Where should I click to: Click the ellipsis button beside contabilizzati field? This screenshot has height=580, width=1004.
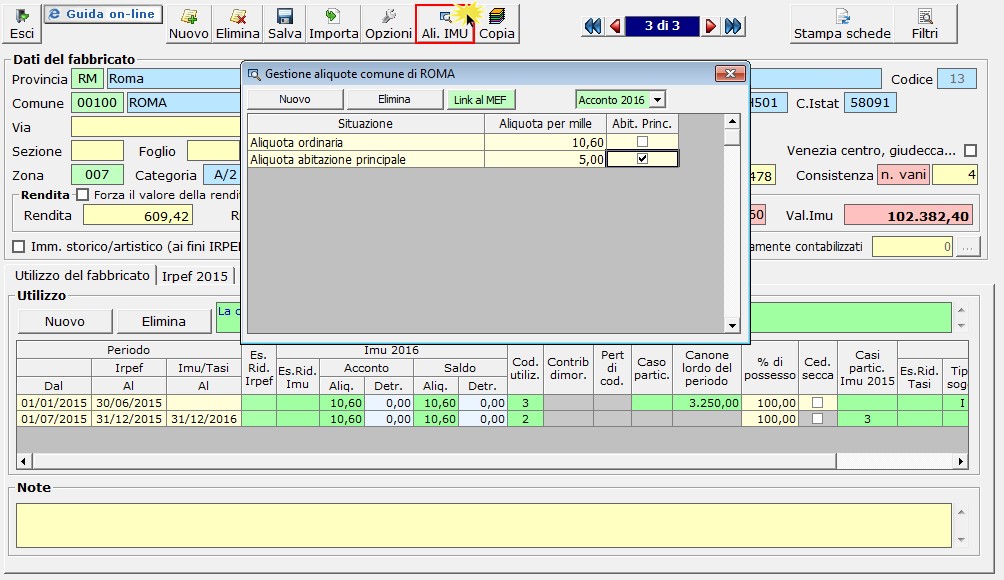pos(968,246)
